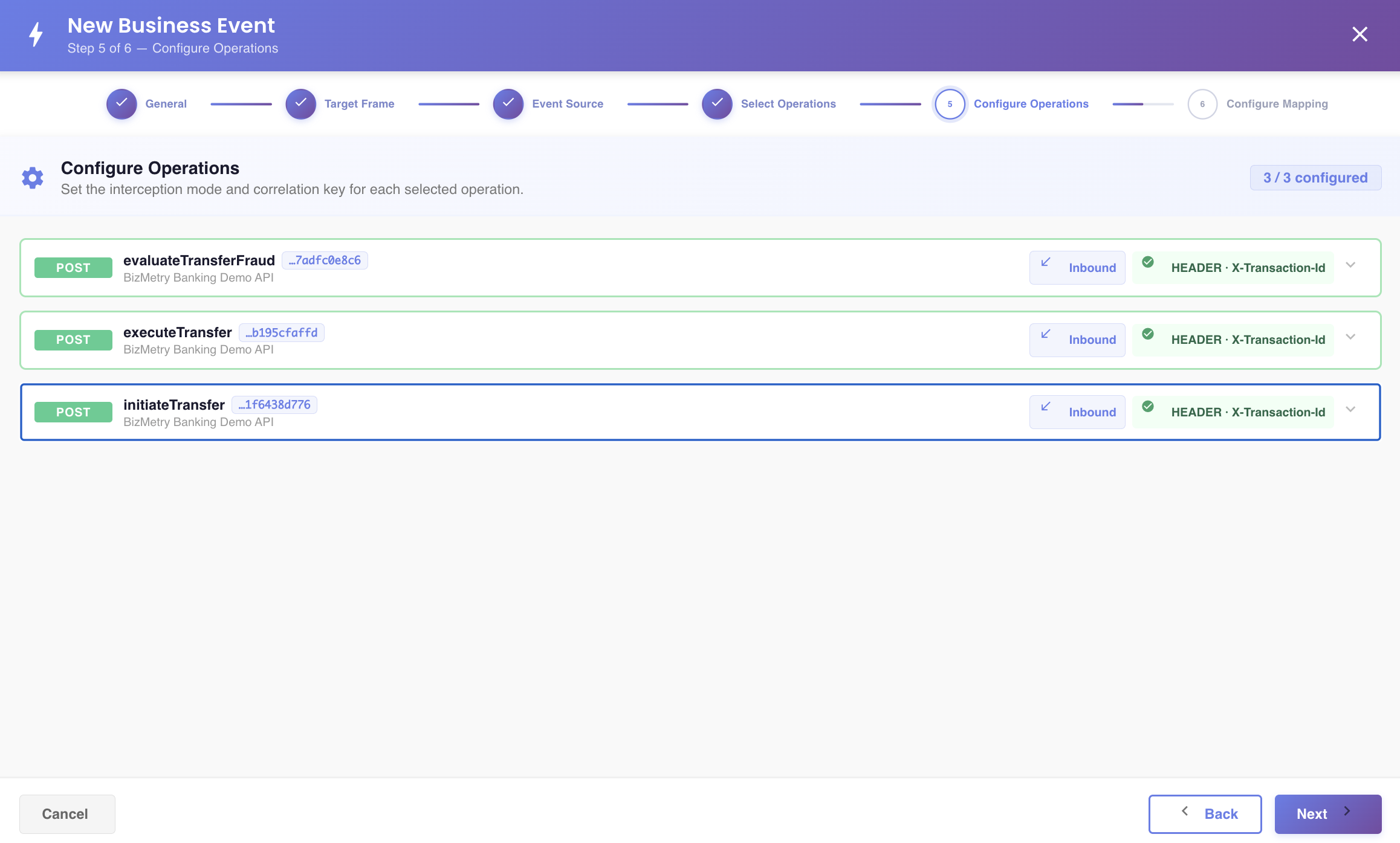This screenshot has width=1400, height=843.
Task: Click green check icon in initiateTransfer row
Action: 1148,406
